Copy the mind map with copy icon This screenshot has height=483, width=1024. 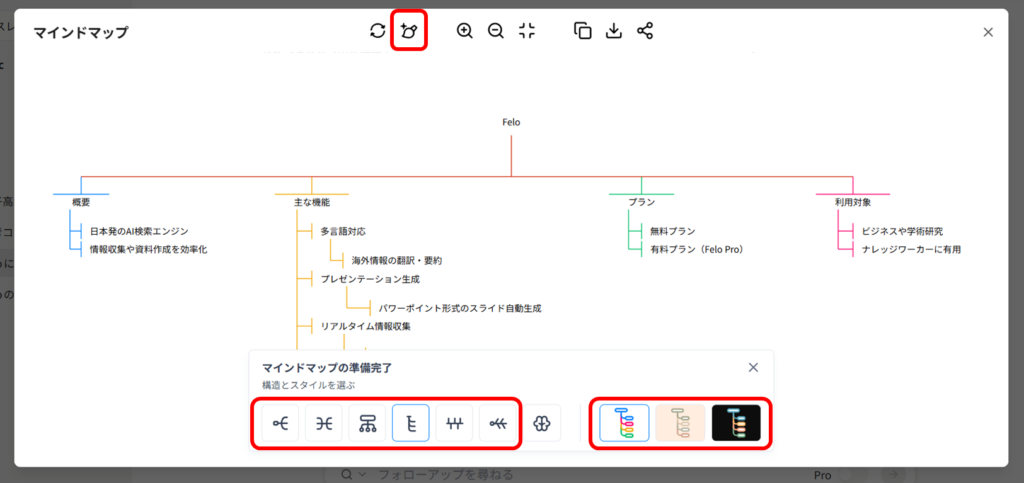click(x=583, y=31)
